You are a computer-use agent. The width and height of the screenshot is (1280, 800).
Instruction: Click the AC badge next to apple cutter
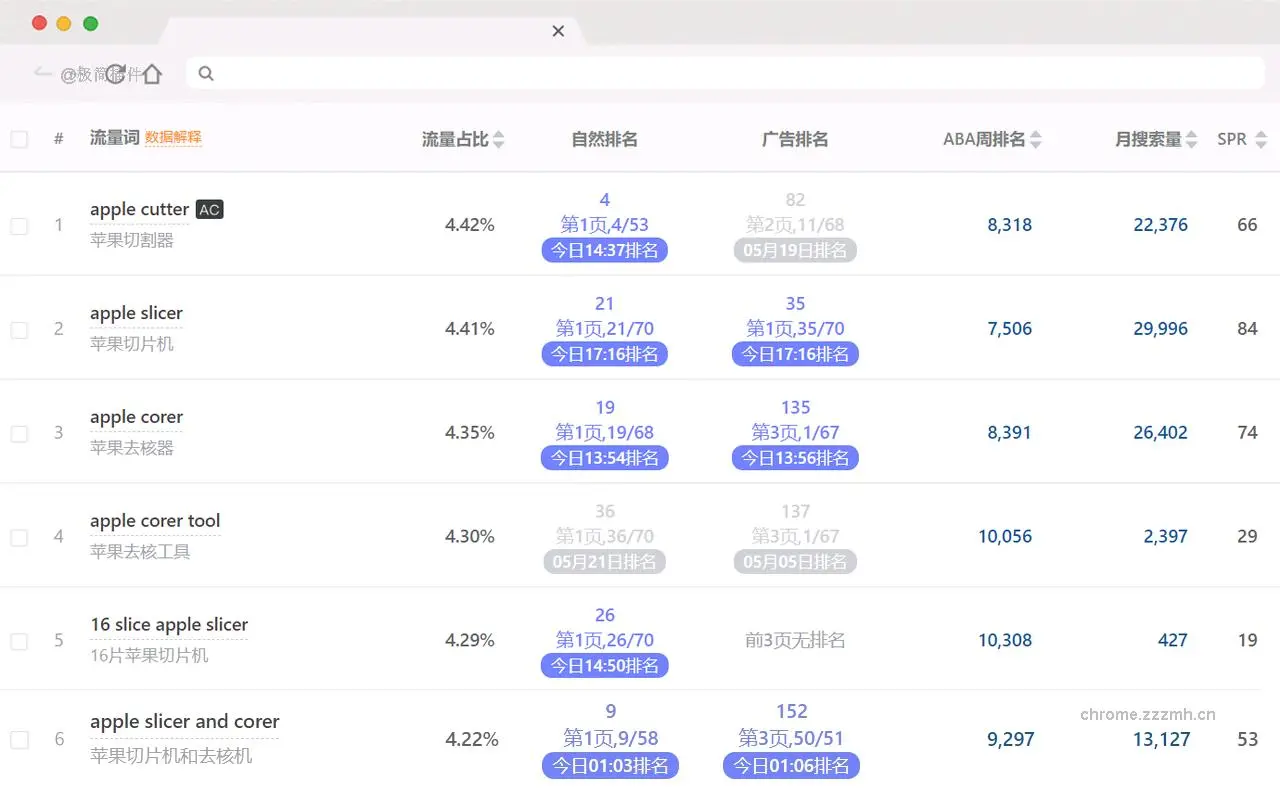coord(209,209)
